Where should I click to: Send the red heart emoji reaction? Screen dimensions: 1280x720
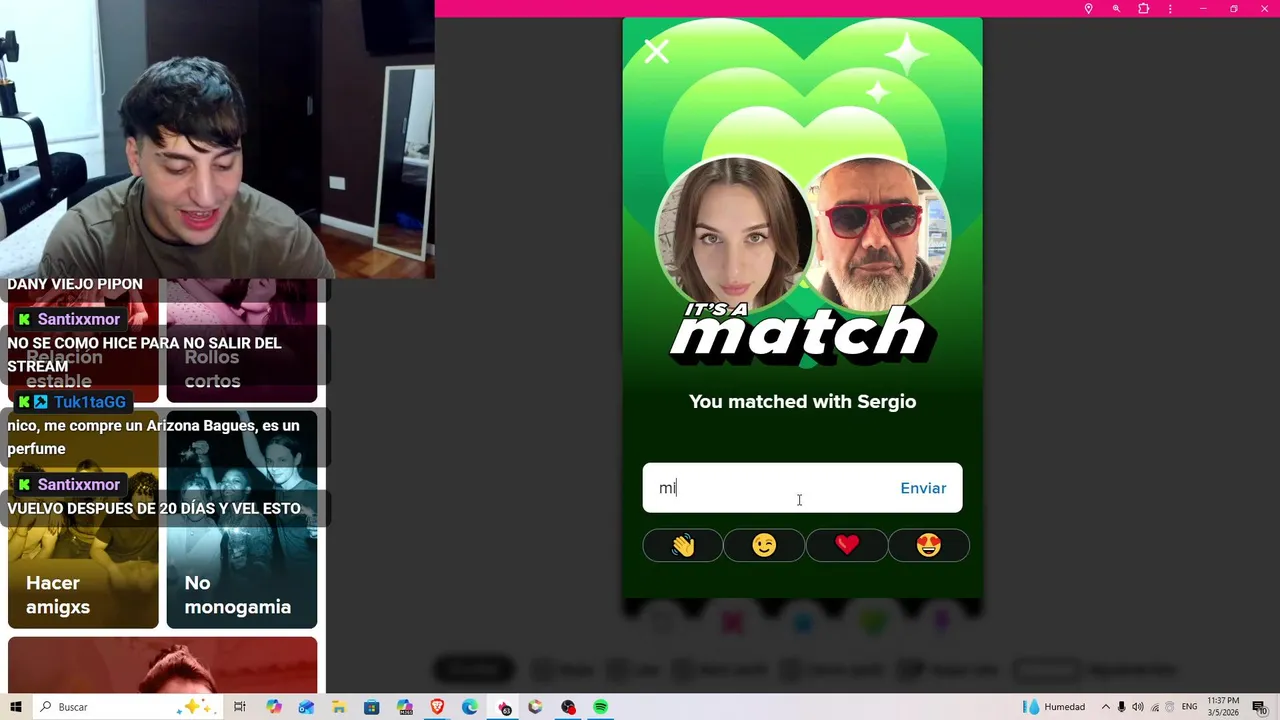(x=847, y=545)
